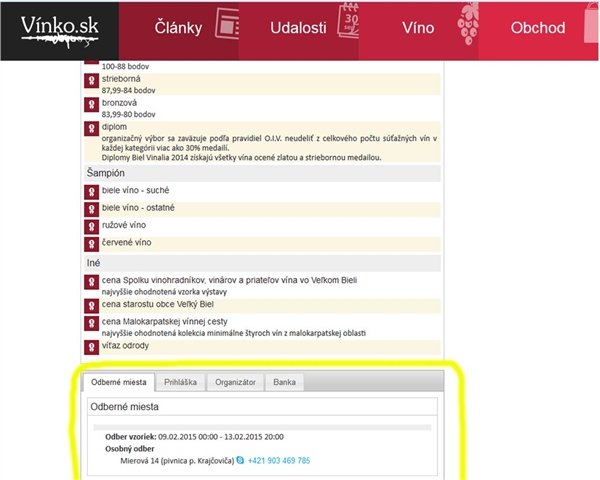Click medal icon for biele víno - ostatné

(91, 209)
